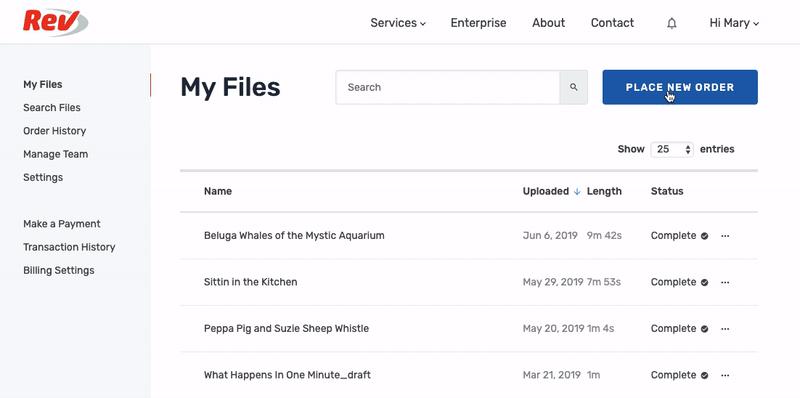This screenshot has height=398, width=800.
Task: Open more options for What Happens draft
Action: click(x=725, y=375)
